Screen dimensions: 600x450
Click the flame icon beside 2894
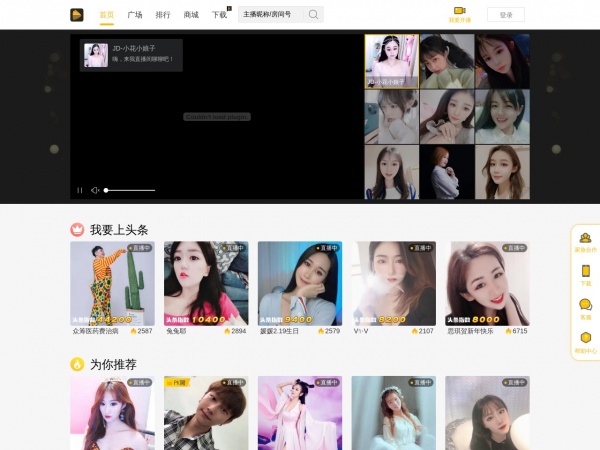click(227, 331)
